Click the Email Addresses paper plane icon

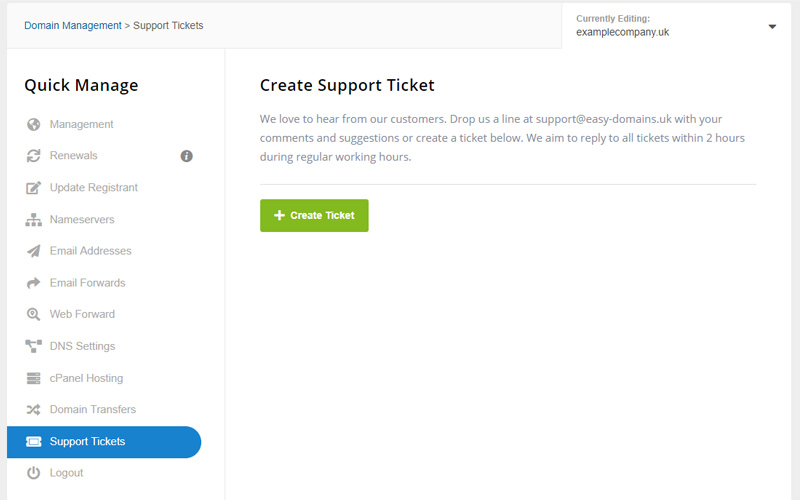[x=33, y=251]
